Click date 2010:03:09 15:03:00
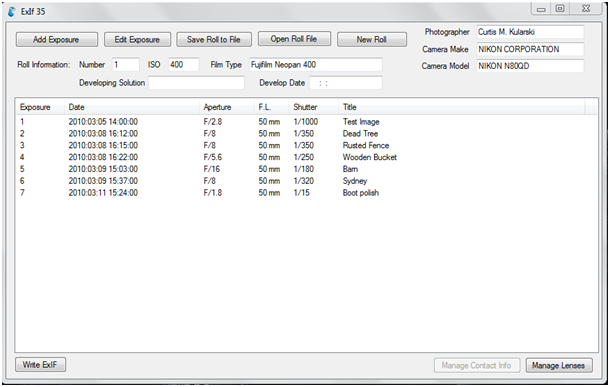The image size is (610, 387). [x=103, y=169]
